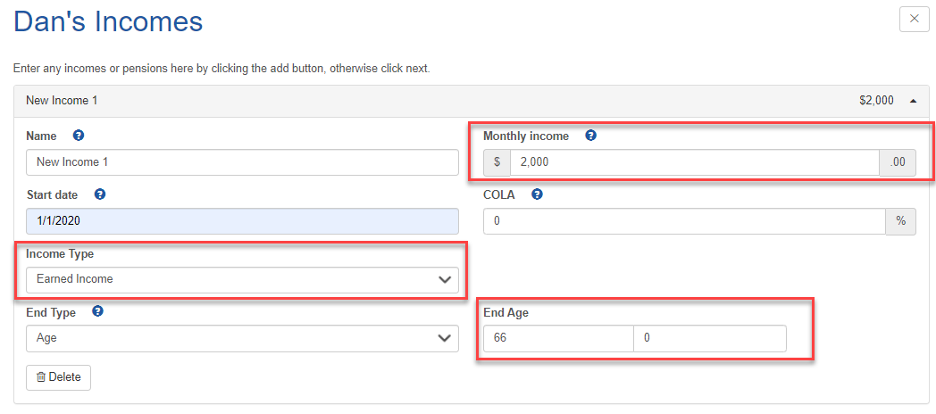Click the dollar sign prefix of income
Screen dimensions: 936x414
[497, 162]
